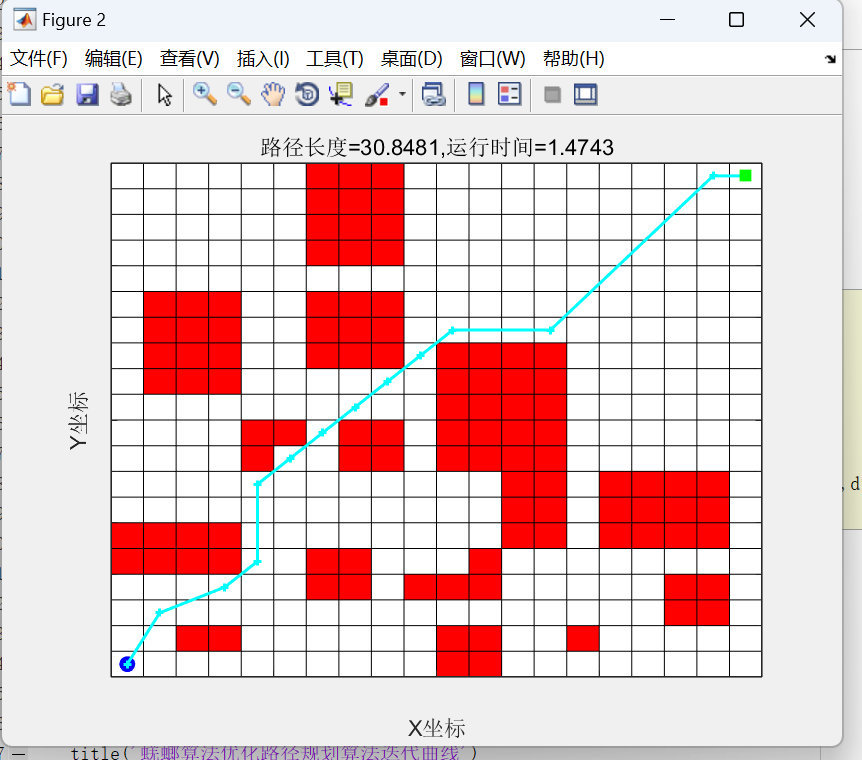The image size is (862, 760).
Task: Click the Hide Plot Tools icon
Action: [552, 95]
